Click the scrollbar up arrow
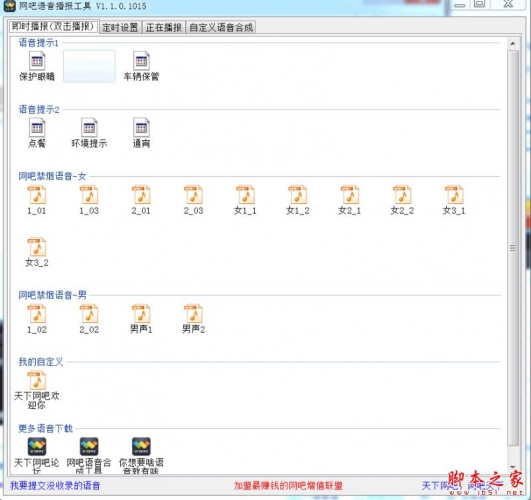The image size is (531, 500). 513,43
